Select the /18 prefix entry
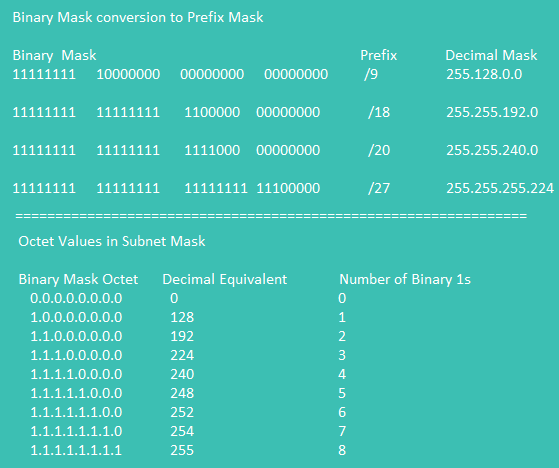559x468 pixels. (x=379, y=112)
